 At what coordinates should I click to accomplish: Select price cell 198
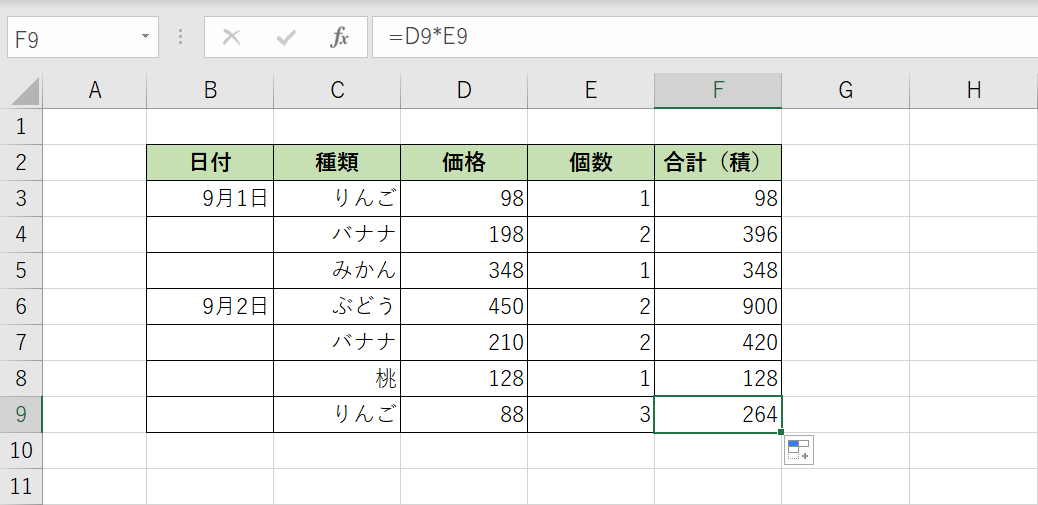click(x=464, y=234)
